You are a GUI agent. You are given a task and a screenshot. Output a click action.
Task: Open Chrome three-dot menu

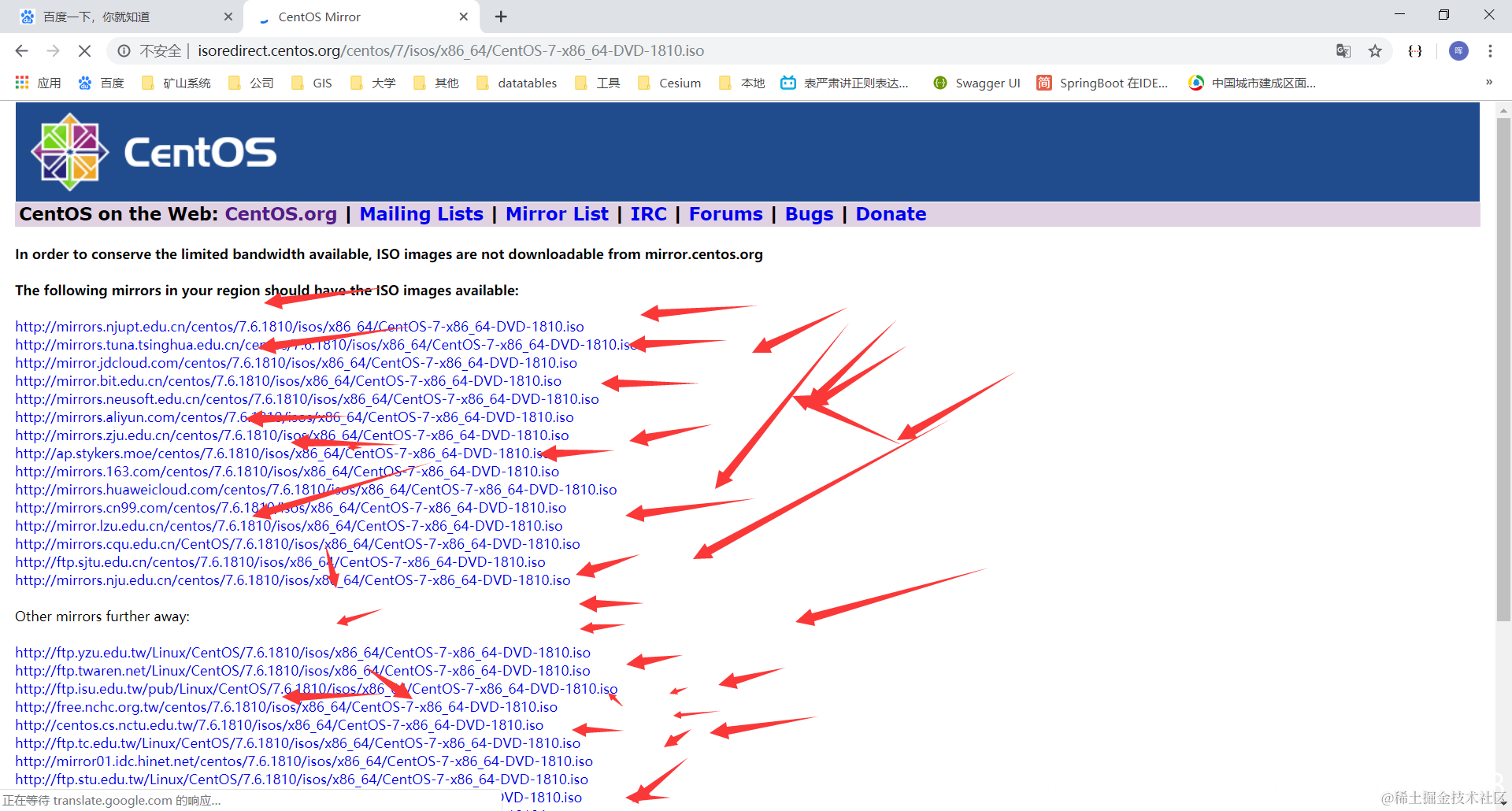point(1490,51)
